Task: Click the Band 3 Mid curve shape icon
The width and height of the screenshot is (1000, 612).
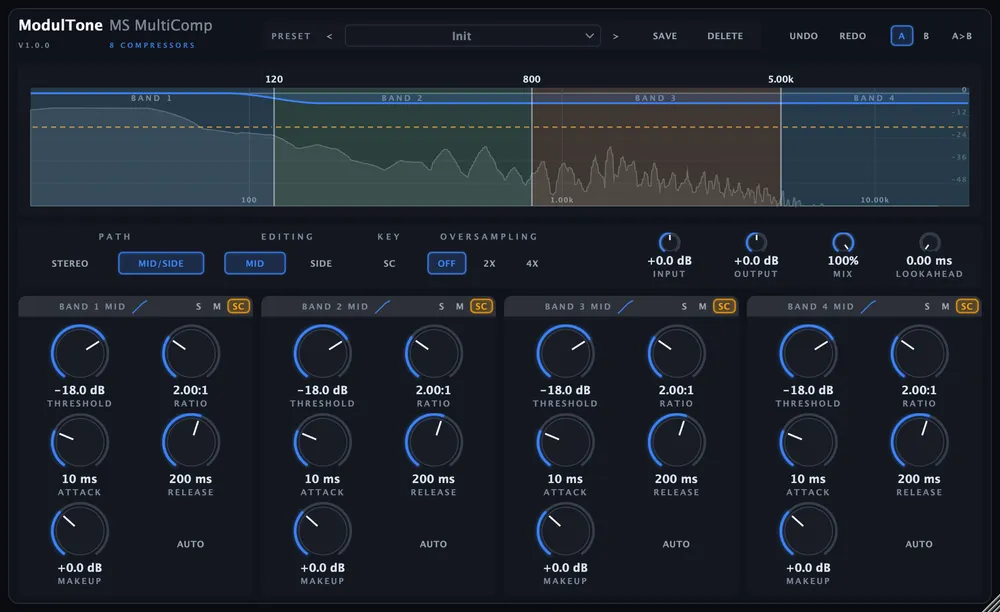Action: 626,307
